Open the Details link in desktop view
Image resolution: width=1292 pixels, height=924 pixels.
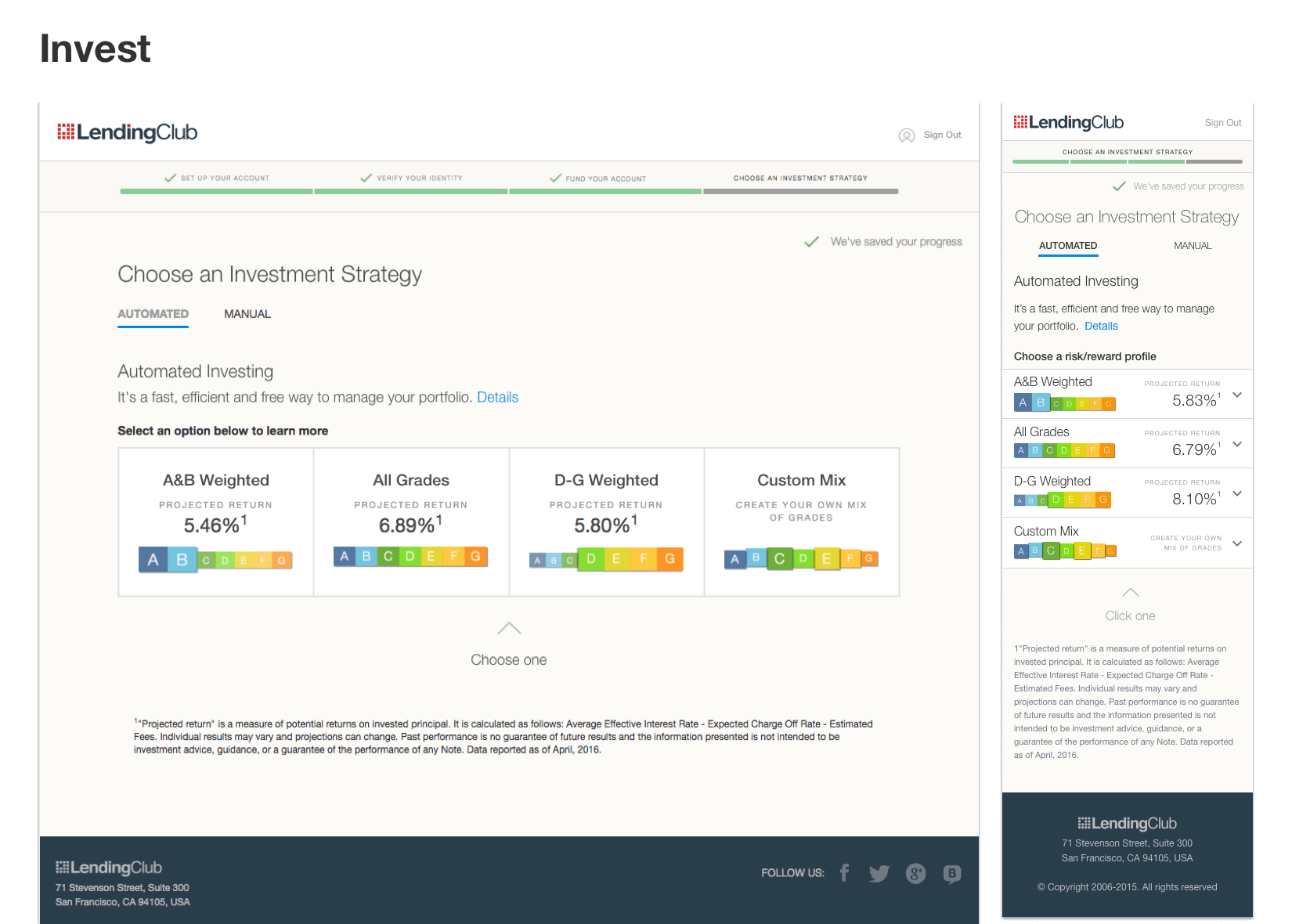[497, 397]
